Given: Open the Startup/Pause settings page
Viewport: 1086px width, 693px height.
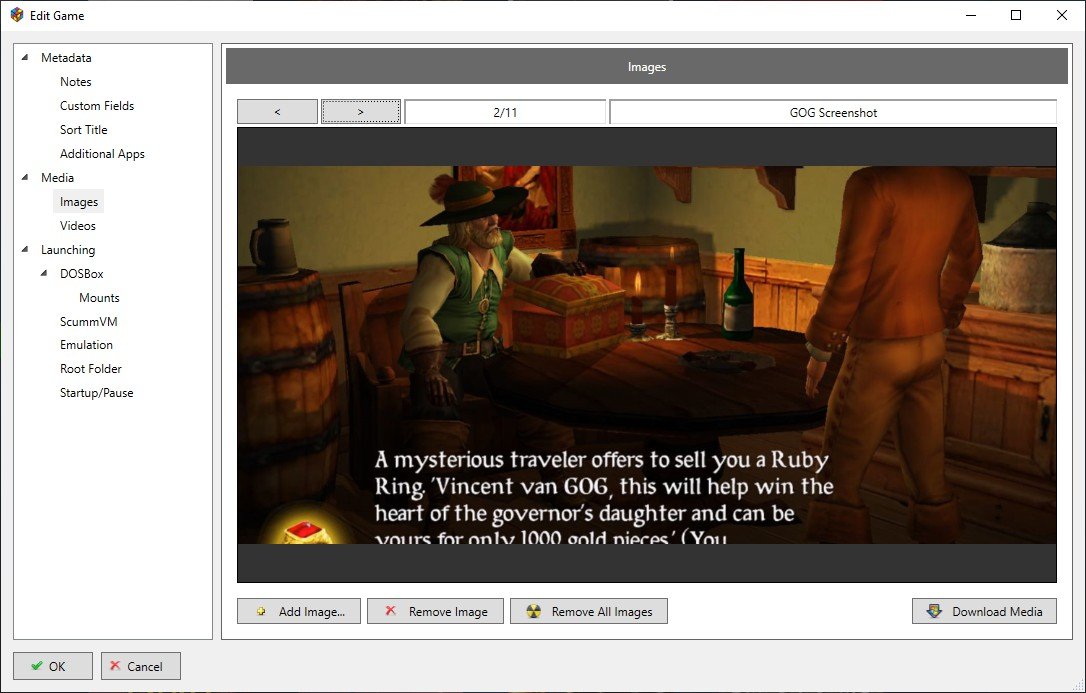Looking at the screenshot, I should point(97,393).
